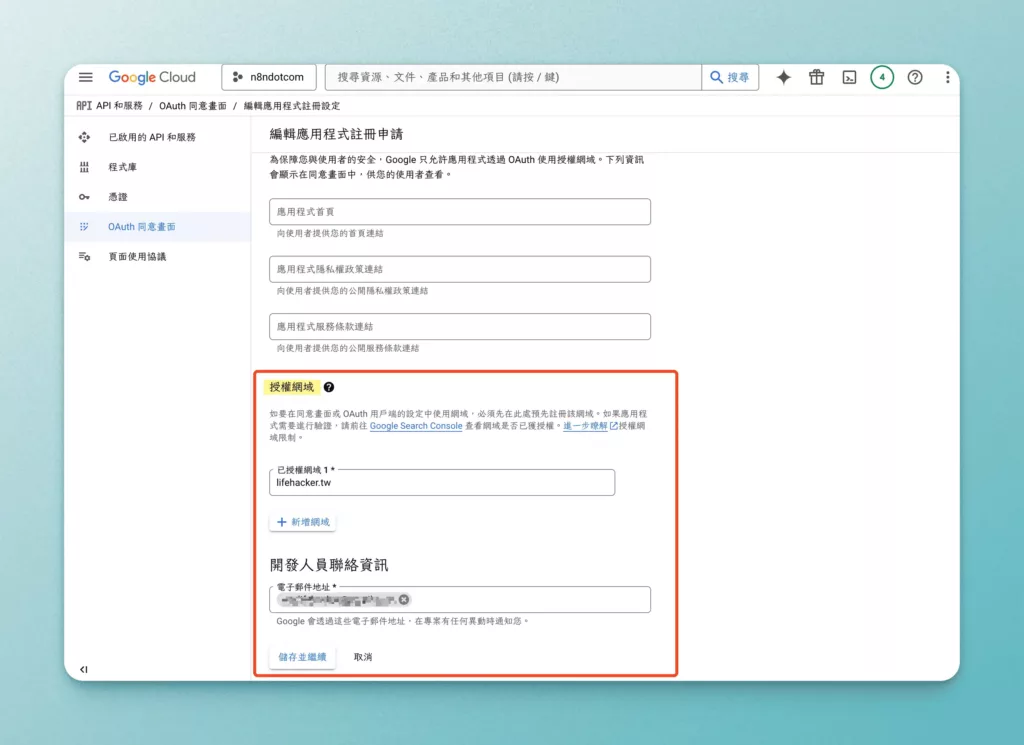Click the 新增網域 add domain button
Viewport: 1024px width, 745px height.
point(303,522)
